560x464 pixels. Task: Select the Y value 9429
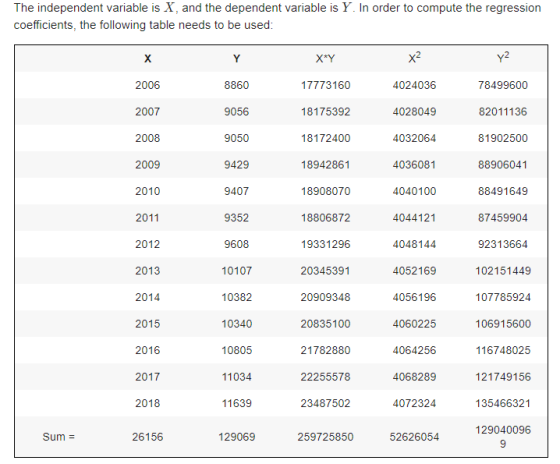coord(236,165)
